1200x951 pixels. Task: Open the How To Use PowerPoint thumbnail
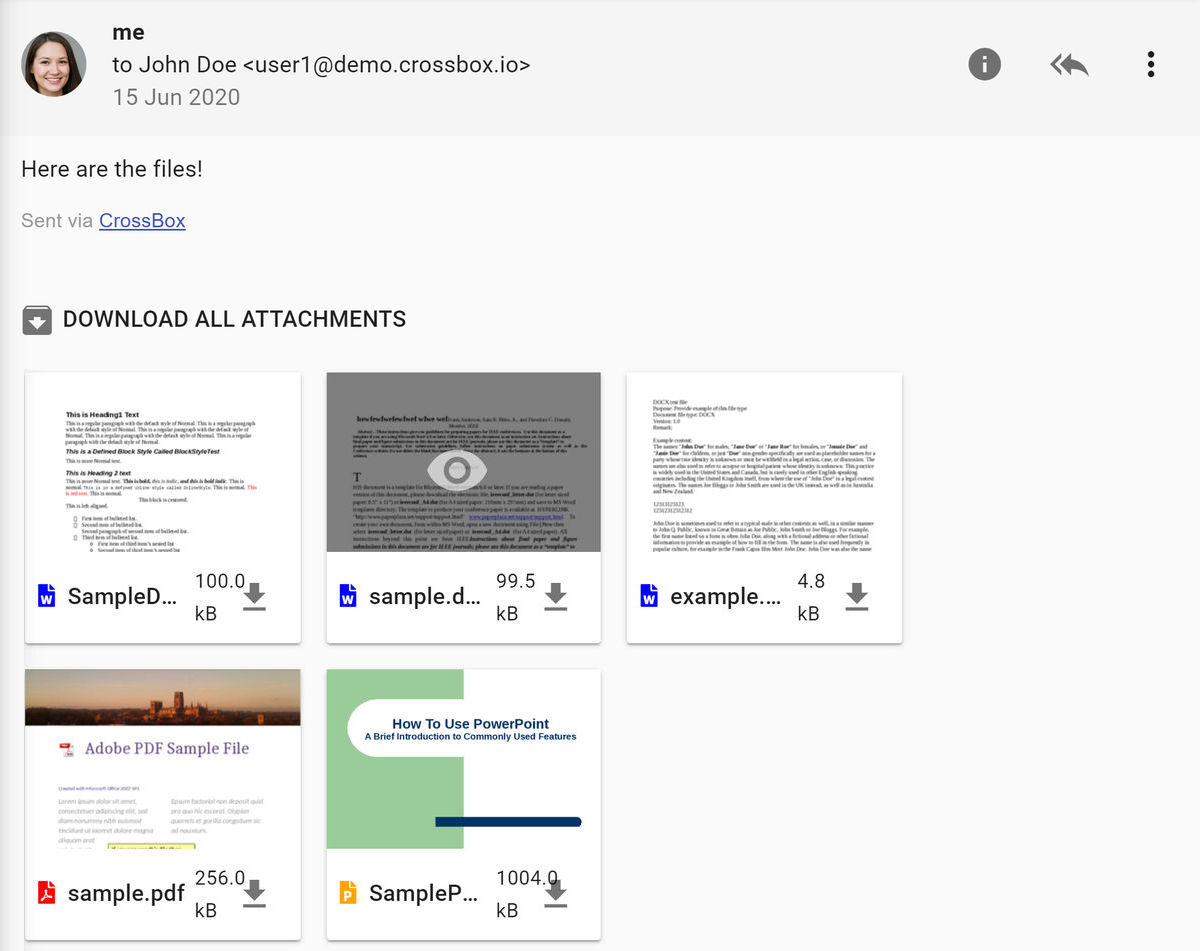click(x=463, y=758)
